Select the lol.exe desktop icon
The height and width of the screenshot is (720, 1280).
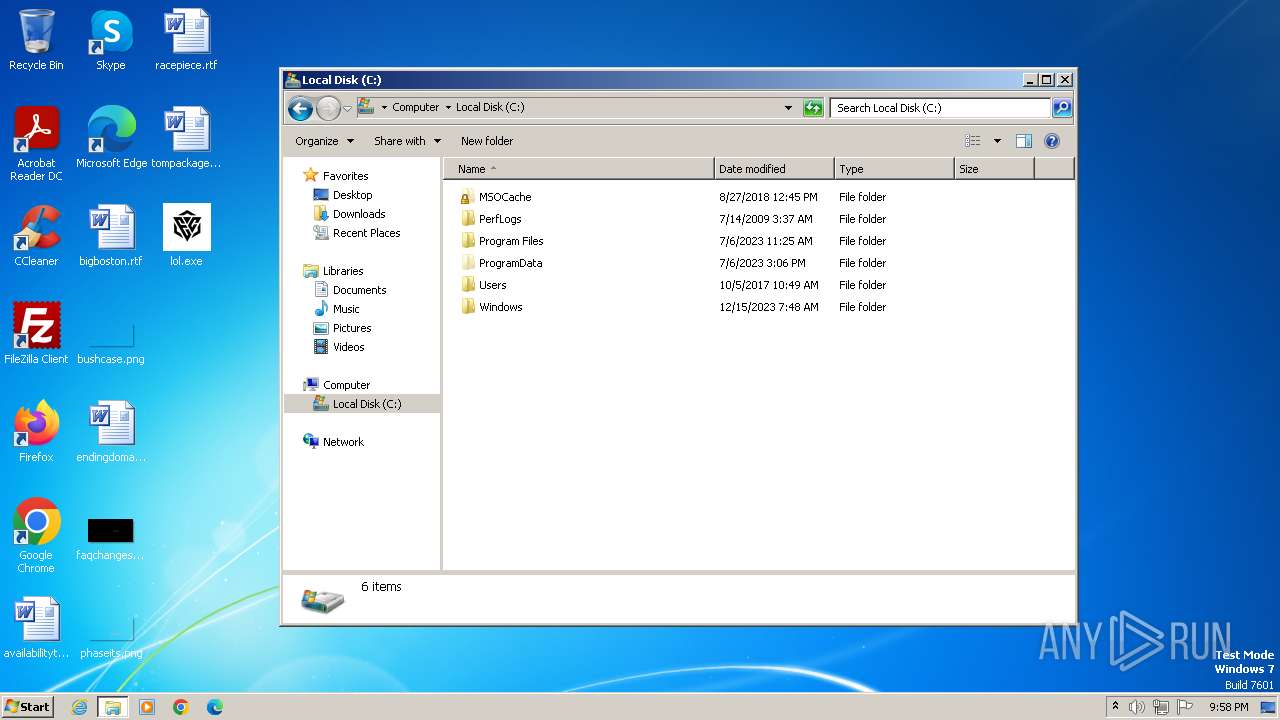pyautogui.click(x=186, y=236)
